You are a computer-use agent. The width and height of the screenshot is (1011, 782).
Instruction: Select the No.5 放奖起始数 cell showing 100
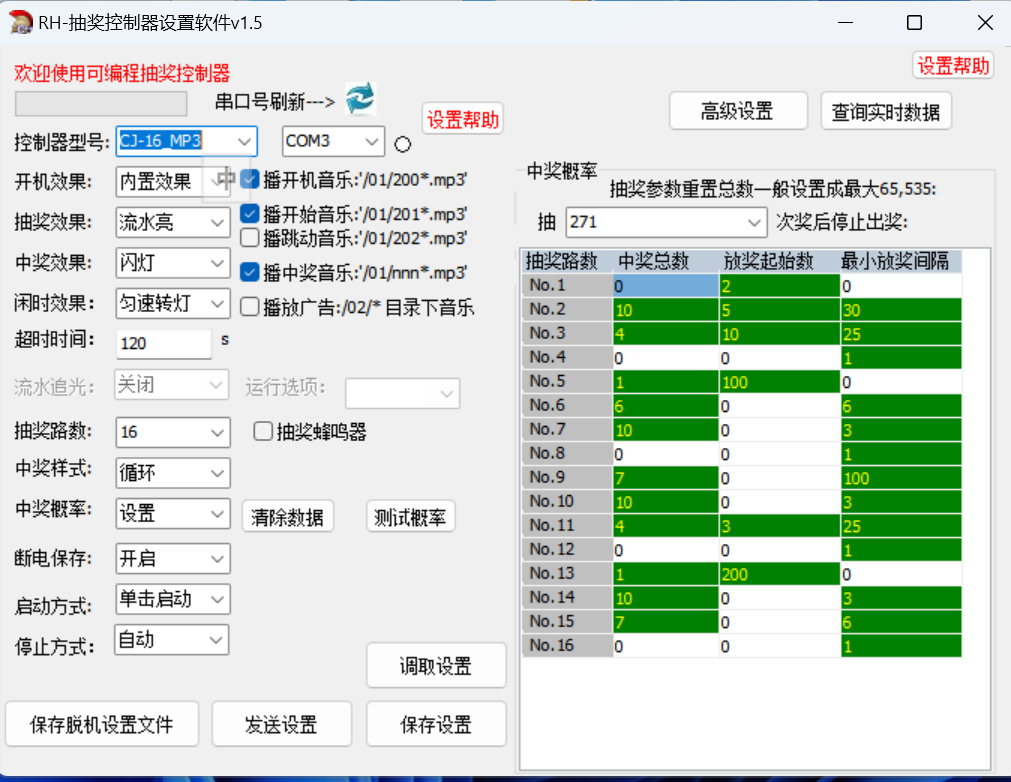pos(778,381)
